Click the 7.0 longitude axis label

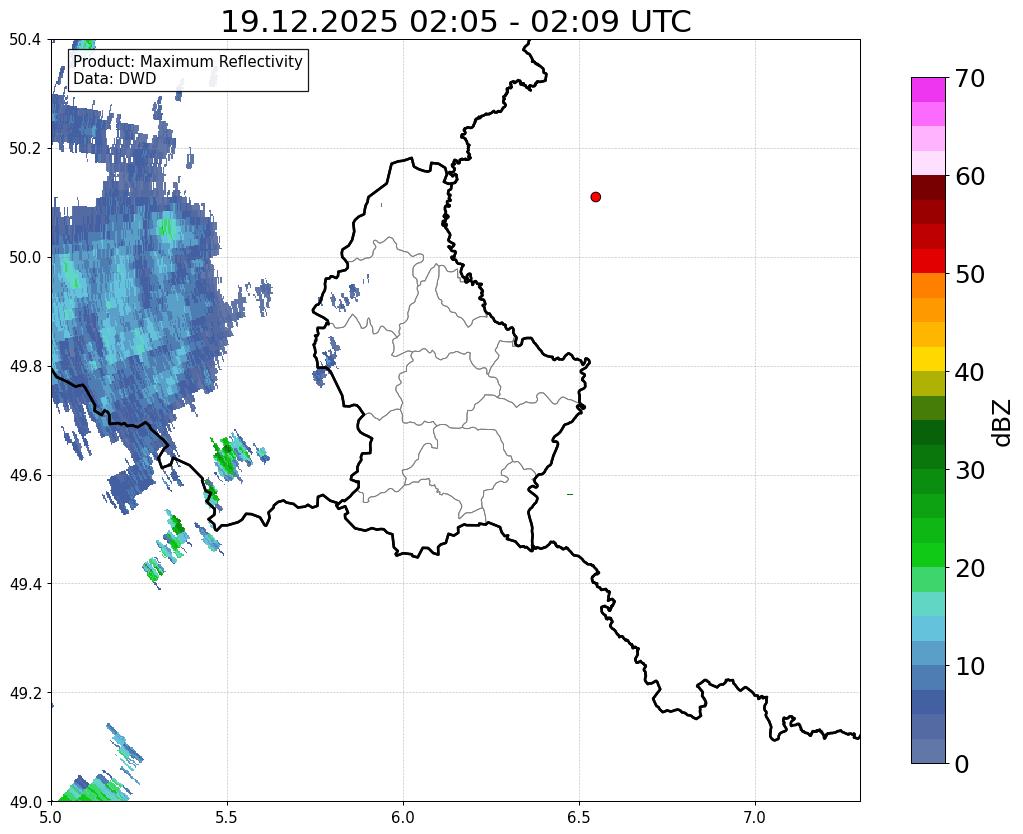coord(756,818)
